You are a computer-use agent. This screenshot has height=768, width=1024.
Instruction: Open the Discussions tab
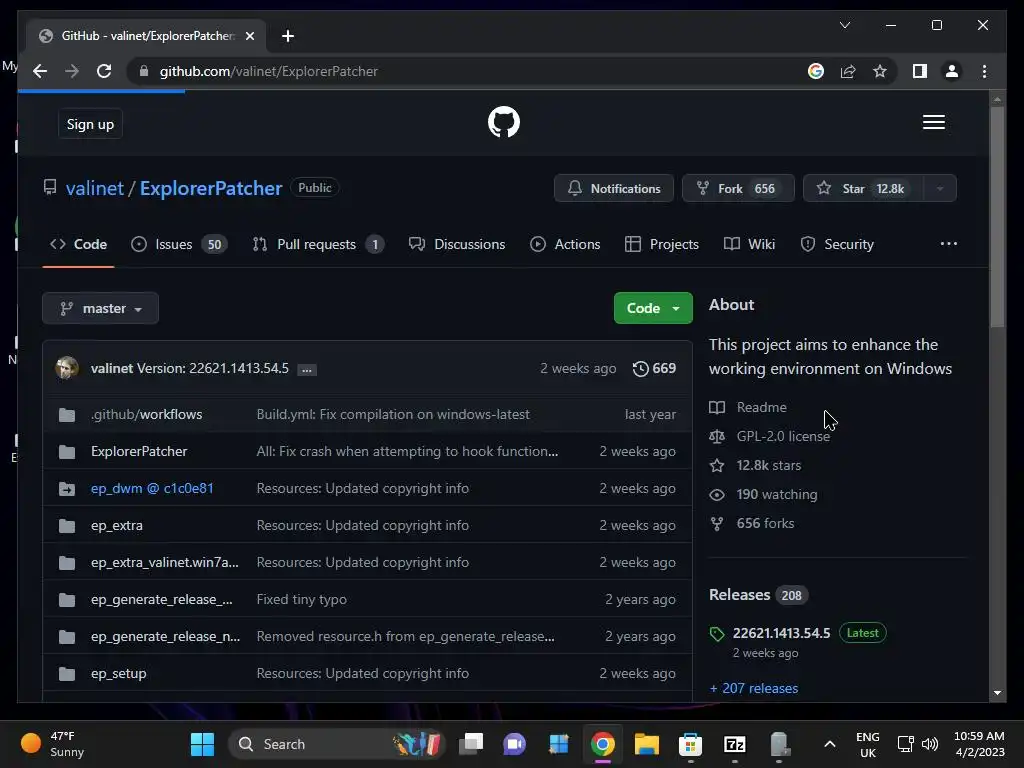coord(457,244)
